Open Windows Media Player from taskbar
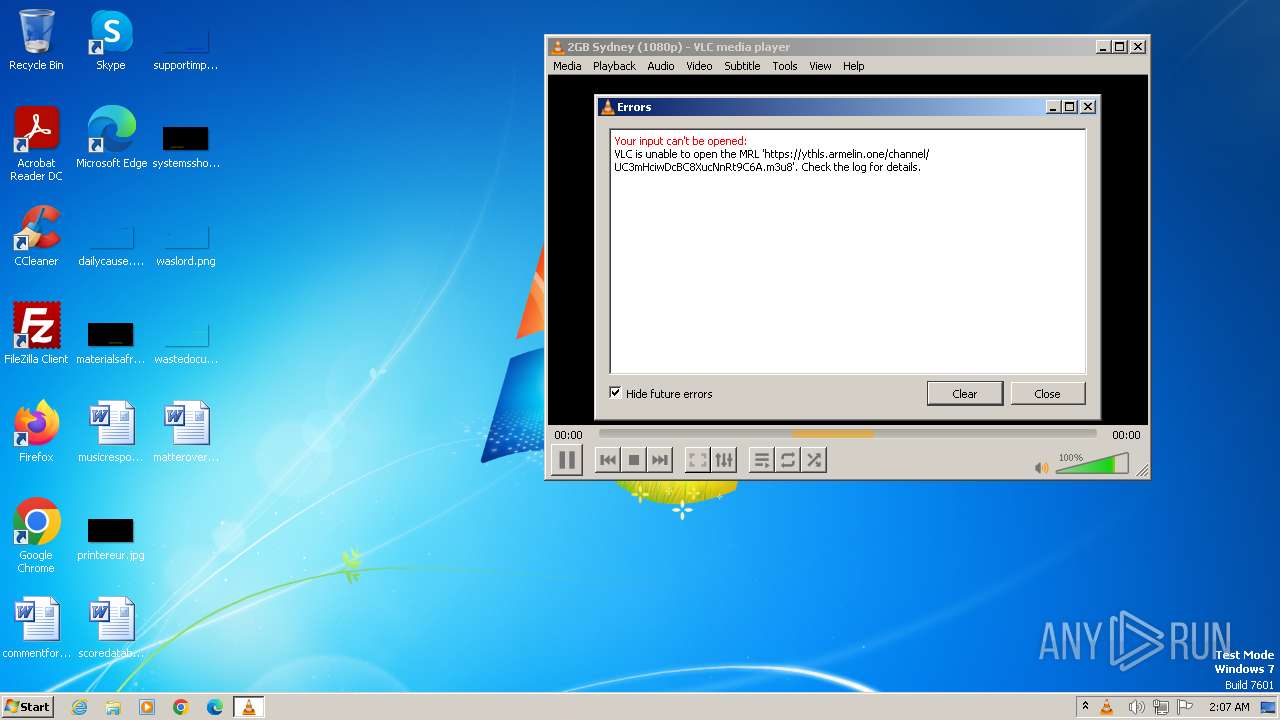The height and width of the screenshot is (720, 1280). tap(147, 707)
